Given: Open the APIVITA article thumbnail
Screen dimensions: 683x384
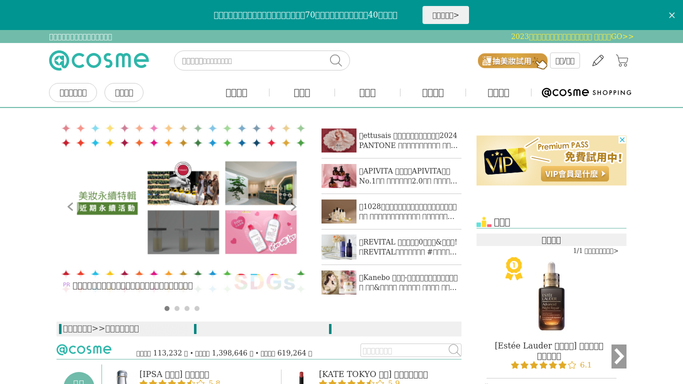Looking at the screenshot, I should click(338, 176).
